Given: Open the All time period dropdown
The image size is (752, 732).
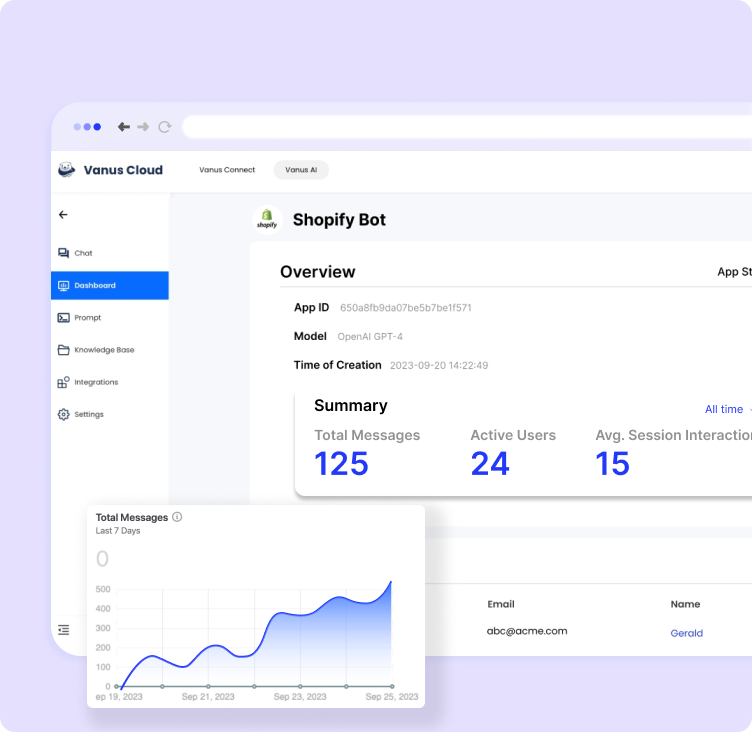Looking at the screenshot, I should (728, 409).
